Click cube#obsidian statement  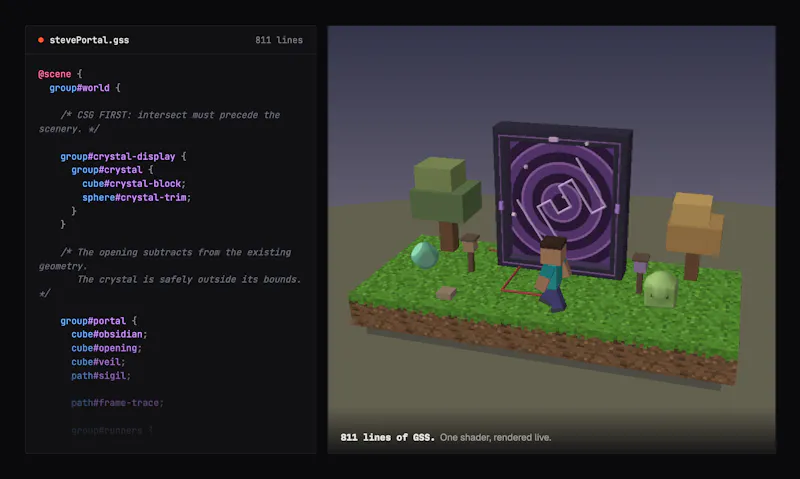tap(109, 334)
